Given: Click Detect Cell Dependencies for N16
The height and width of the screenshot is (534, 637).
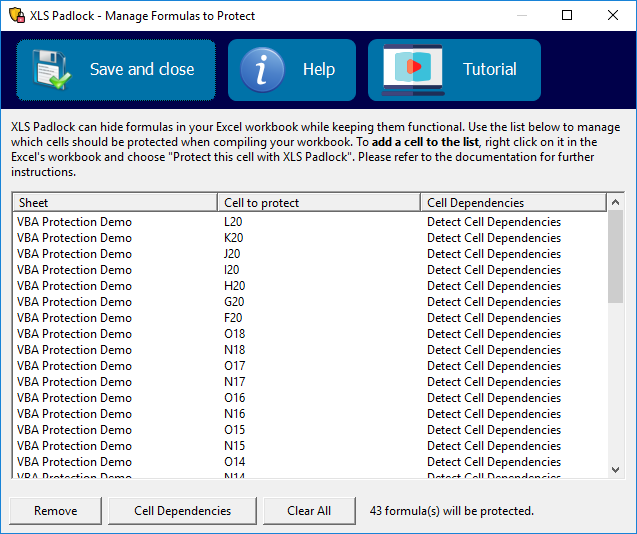Looking at the screenshot, I should 493,414.
